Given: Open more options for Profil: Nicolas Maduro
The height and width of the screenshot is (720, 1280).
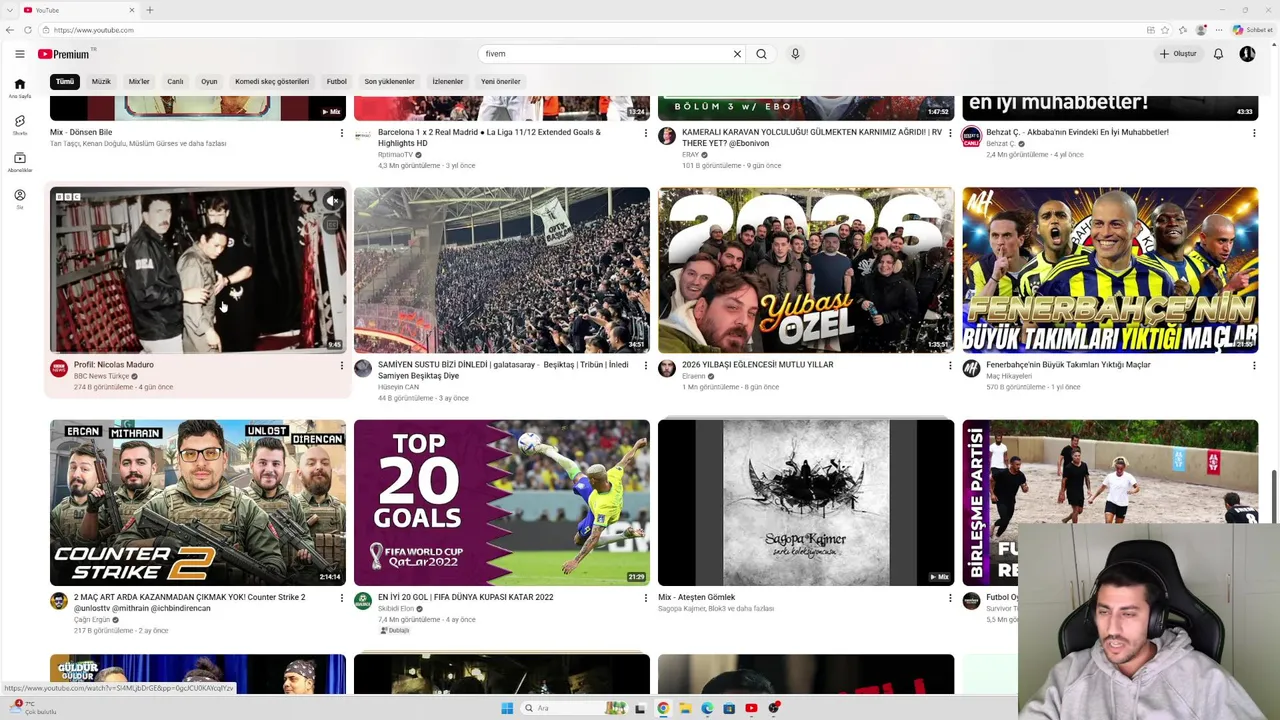Looking at the screenshot, I should click(x=341, y=366).
